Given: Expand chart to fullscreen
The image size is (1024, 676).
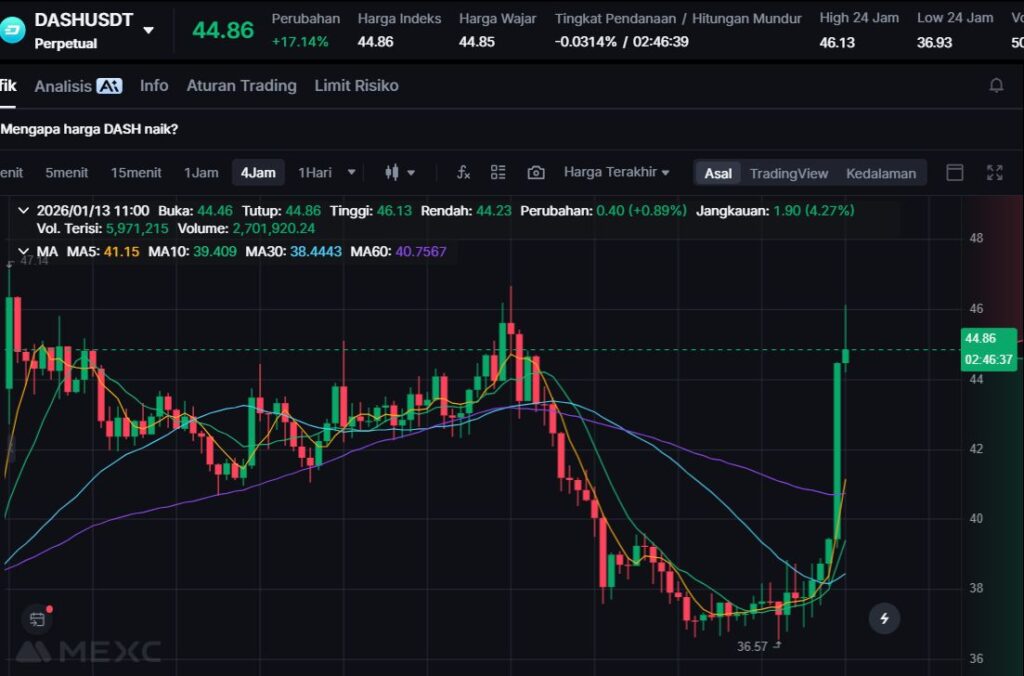Looking at the screenshot, I should tap(994, 172).
